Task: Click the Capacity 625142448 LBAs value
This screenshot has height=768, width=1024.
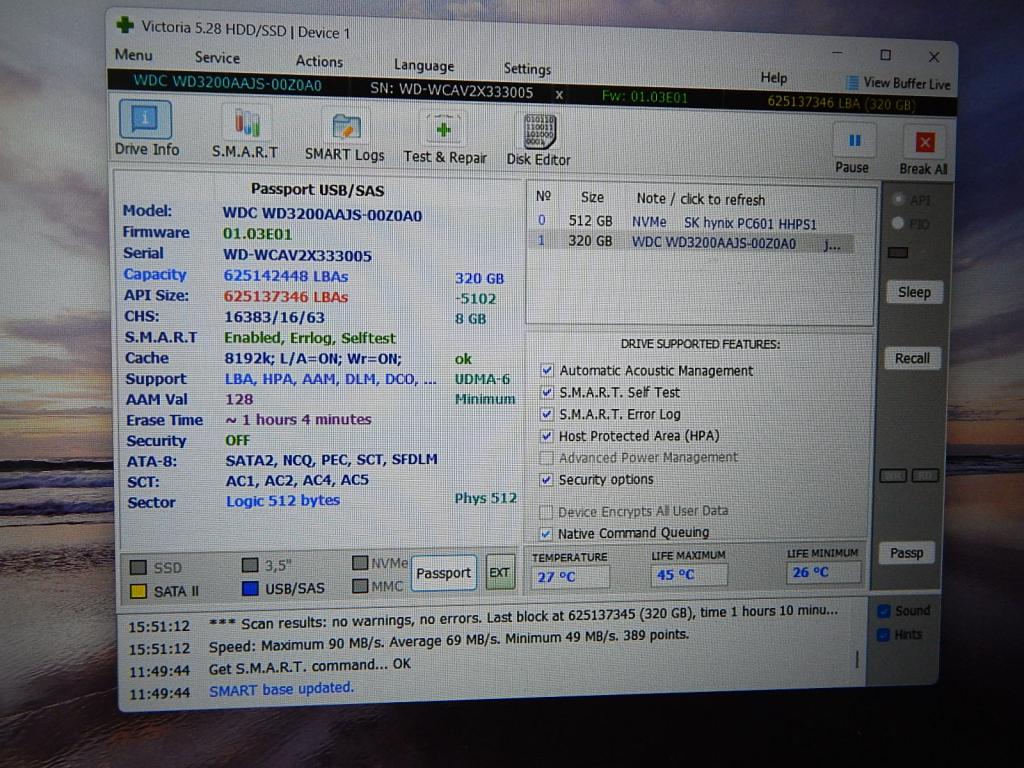Action: pos(286,276)
